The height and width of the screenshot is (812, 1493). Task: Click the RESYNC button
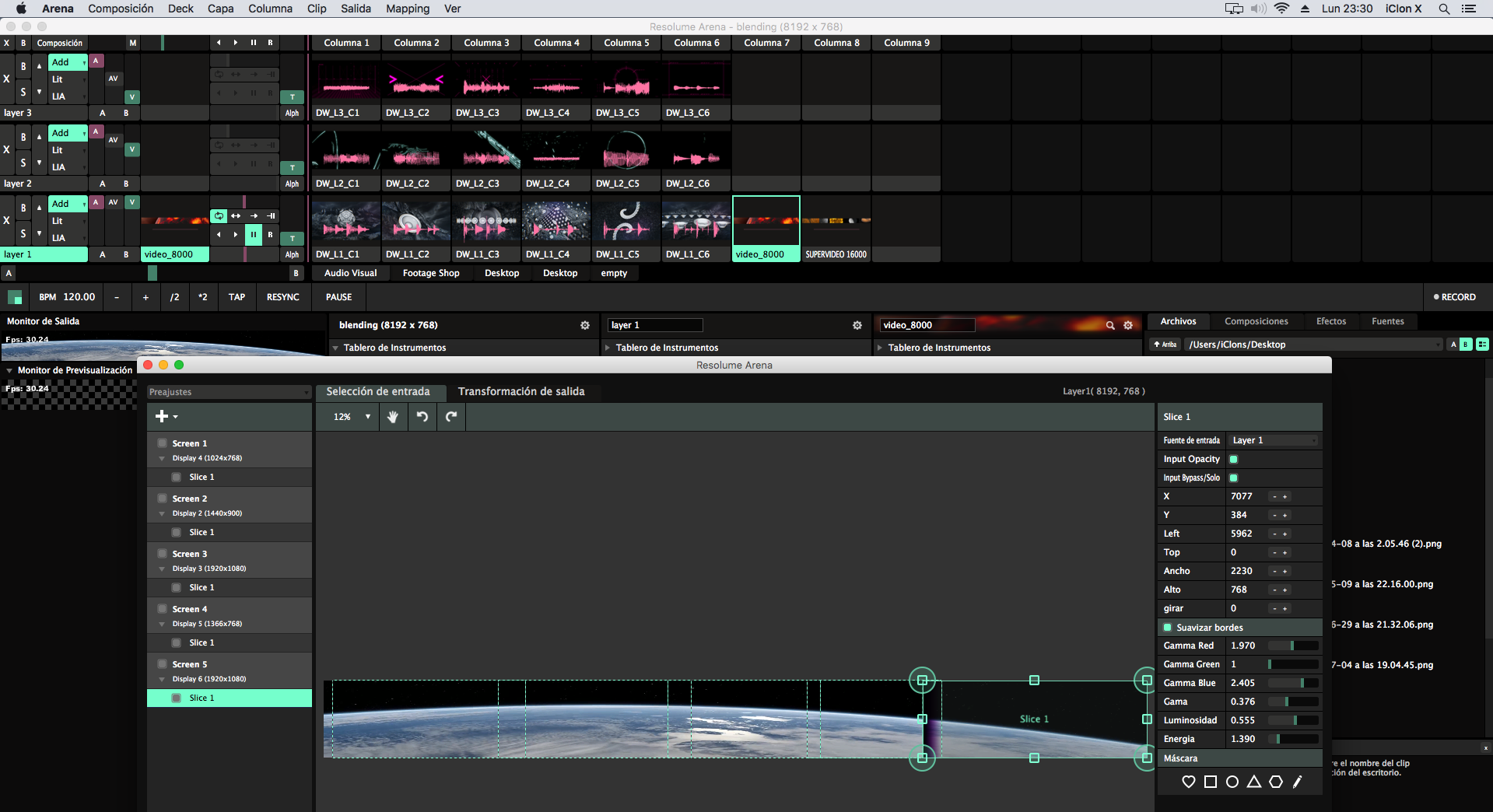282,297
